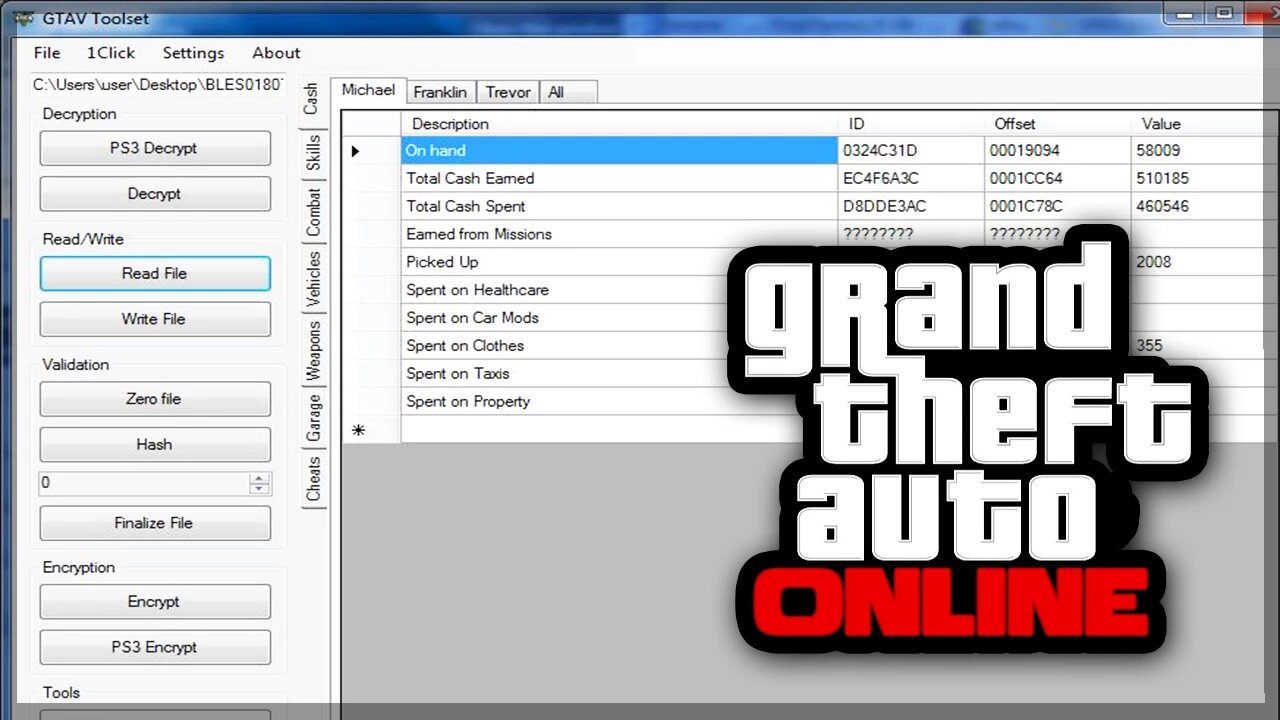1280x720 pixels.
Task: Click the Hash button
Action: click(x=155, y=444)
